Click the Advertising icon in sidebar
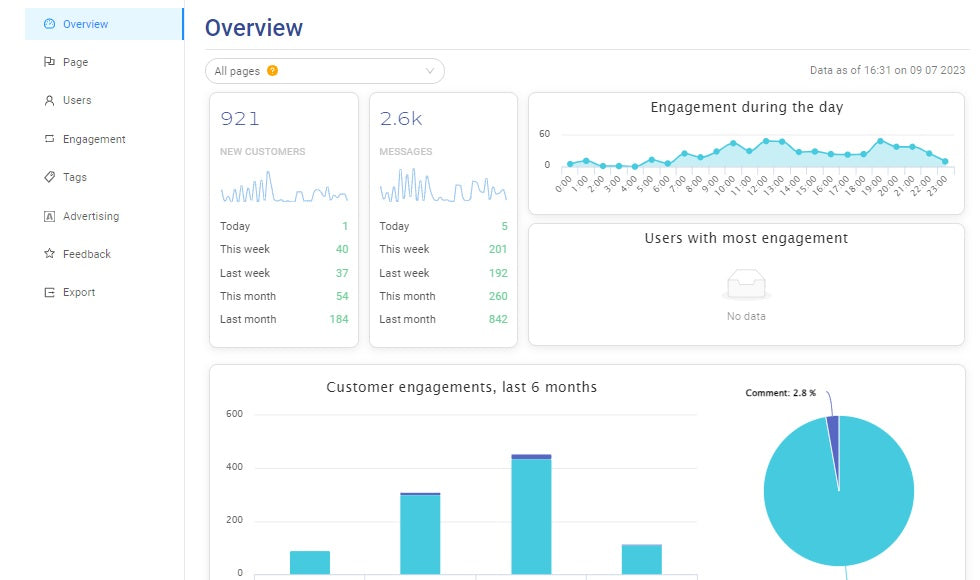This screenshot has height=580, width=980. (50, 216)
